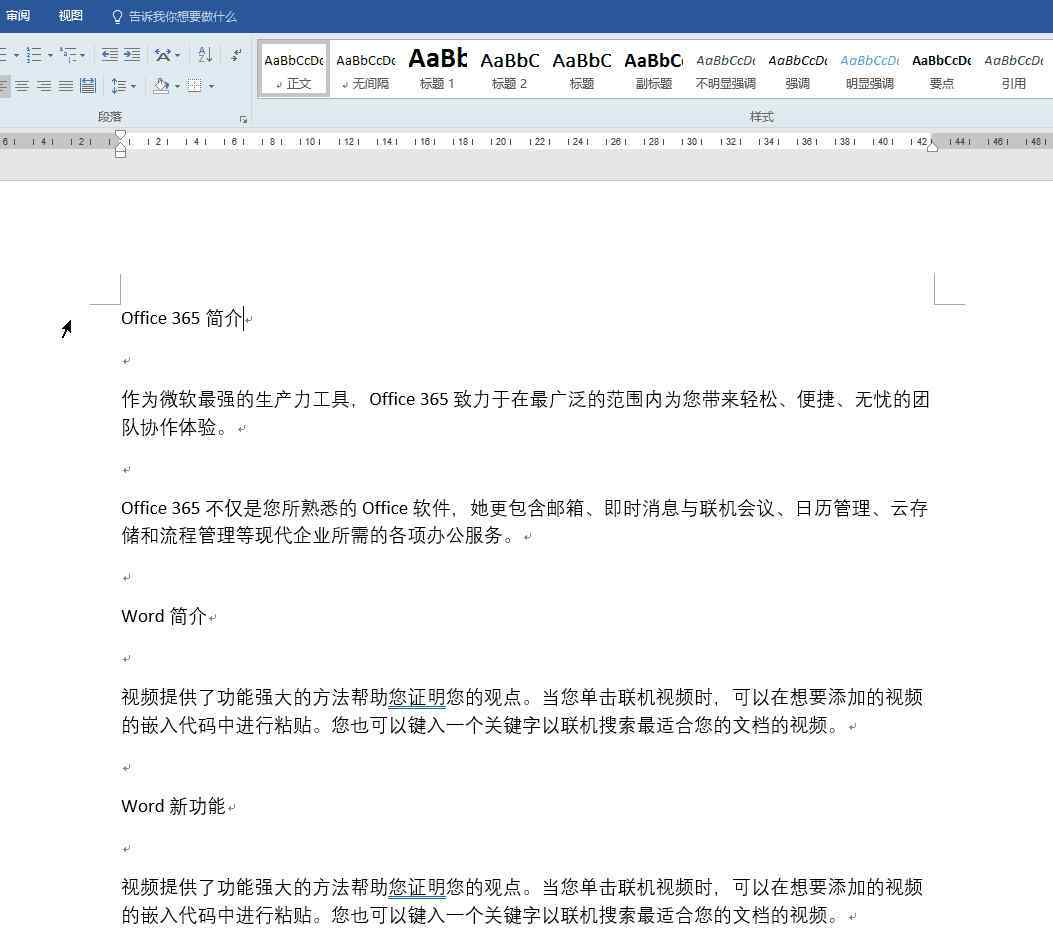Open the paragraph settings dialog launcher
This screenshot has height=933, width=1053.
click(243, 120)
